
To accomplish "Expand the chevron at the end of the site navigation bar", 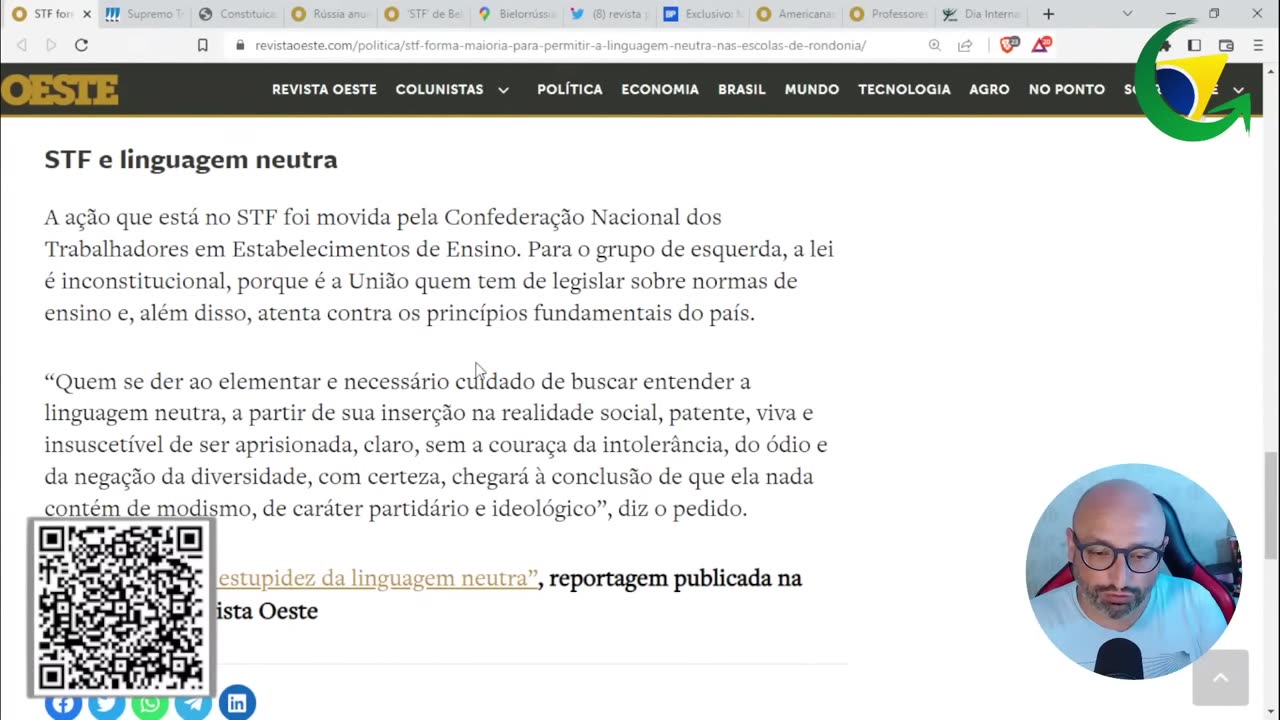I will (1239, 90).
